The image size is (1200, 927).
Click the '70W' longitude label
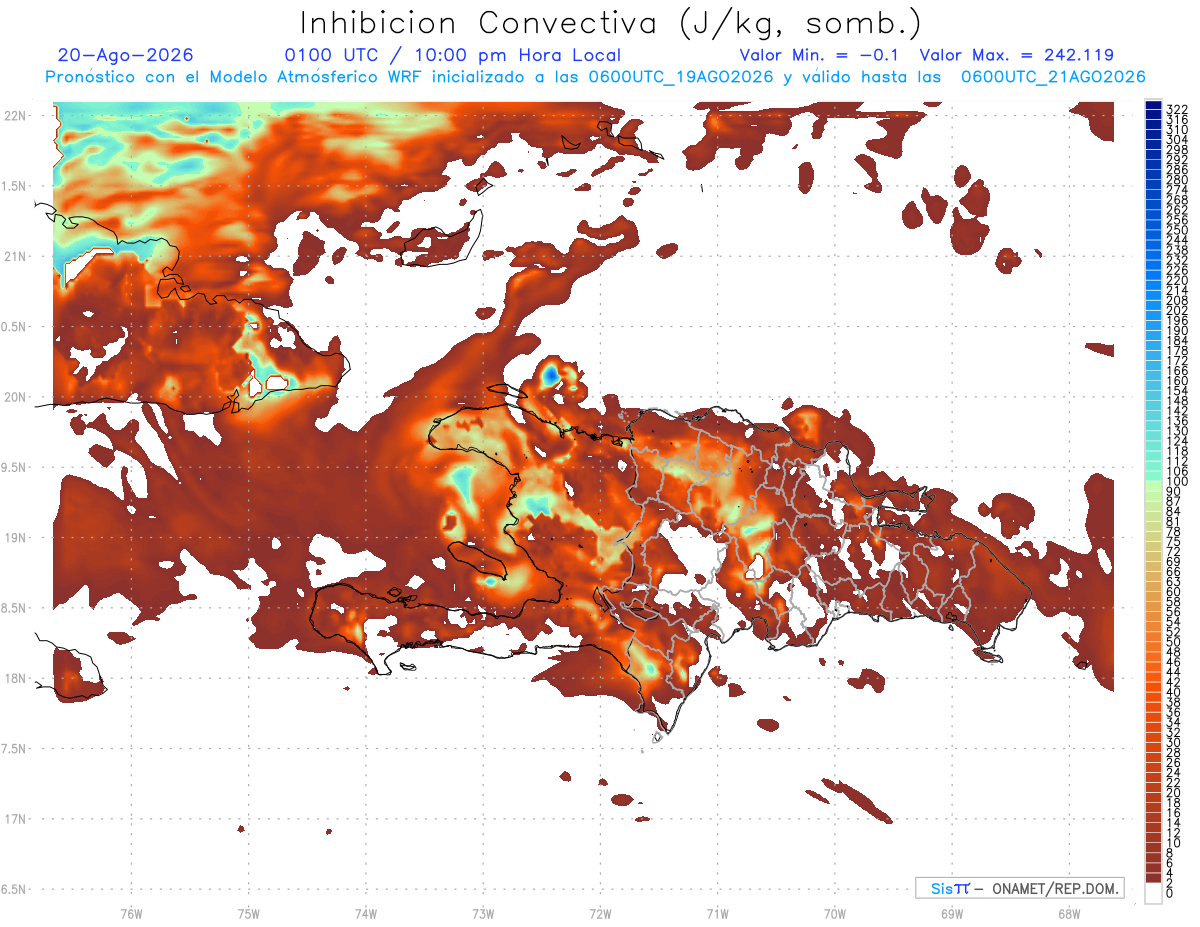coord(834,912)
